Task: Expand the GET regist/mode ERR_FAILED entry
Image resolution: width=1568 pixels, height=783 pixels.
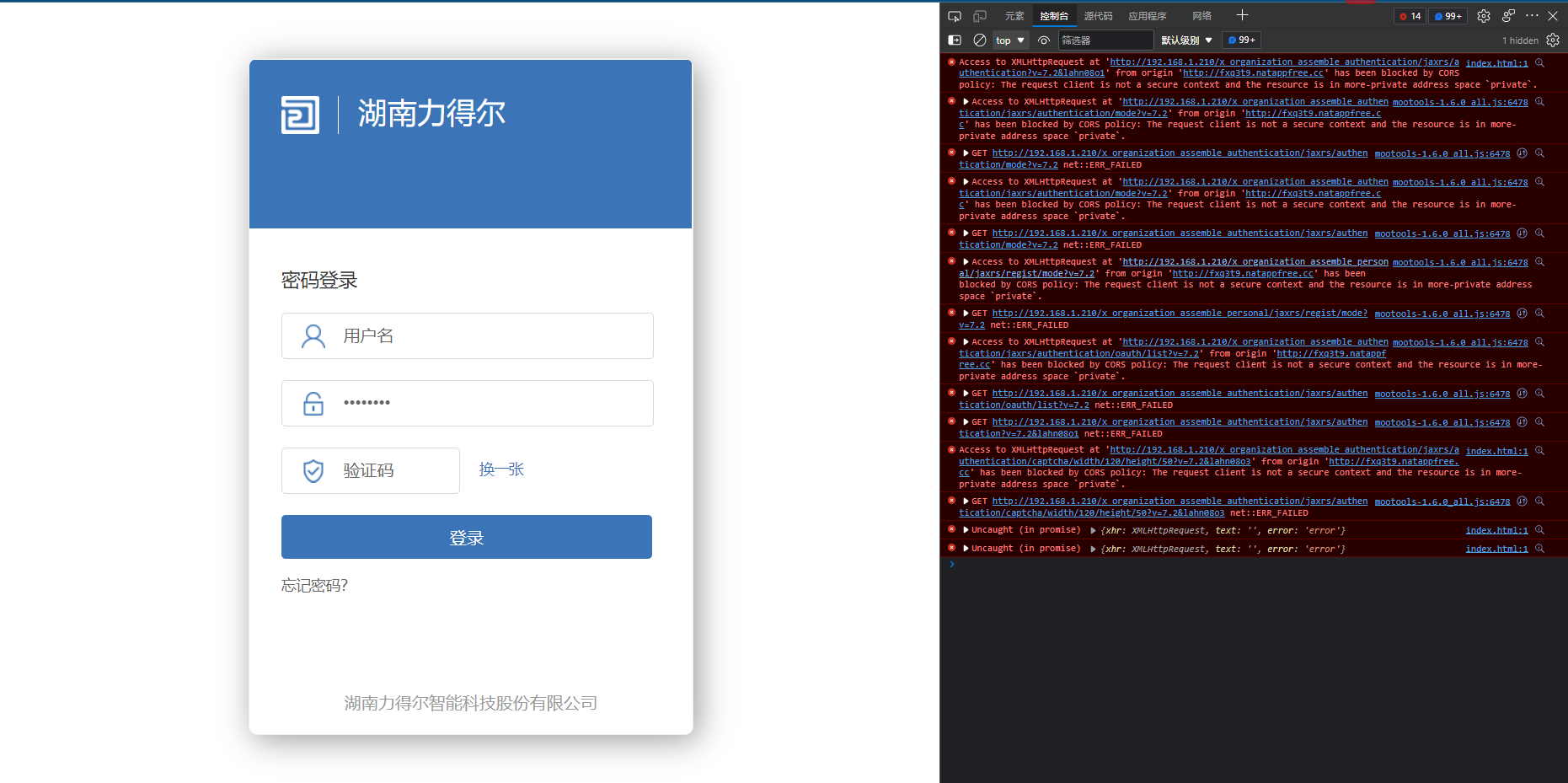Action: [966, 314]
